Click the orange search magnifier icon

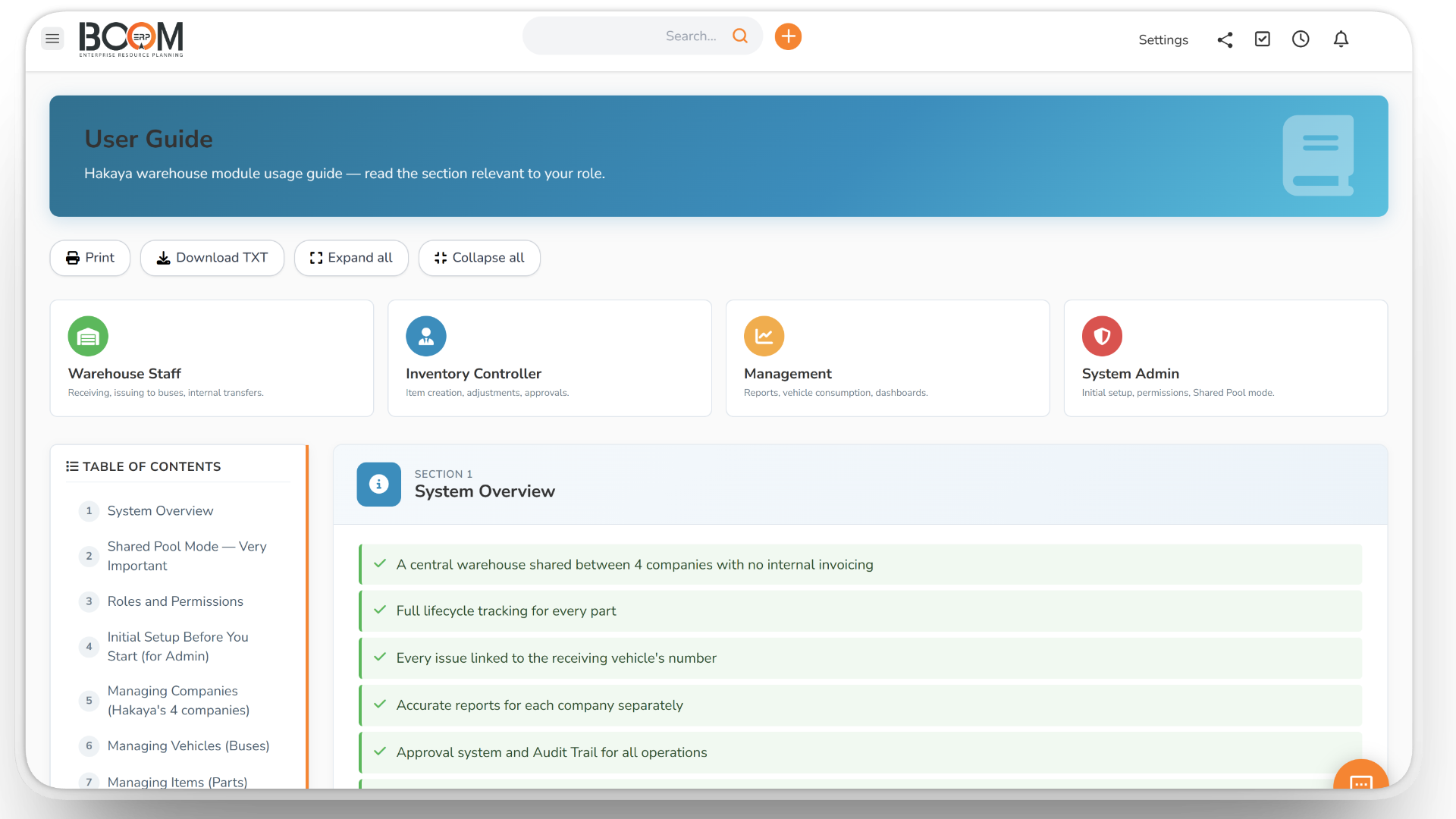(740, 36)
